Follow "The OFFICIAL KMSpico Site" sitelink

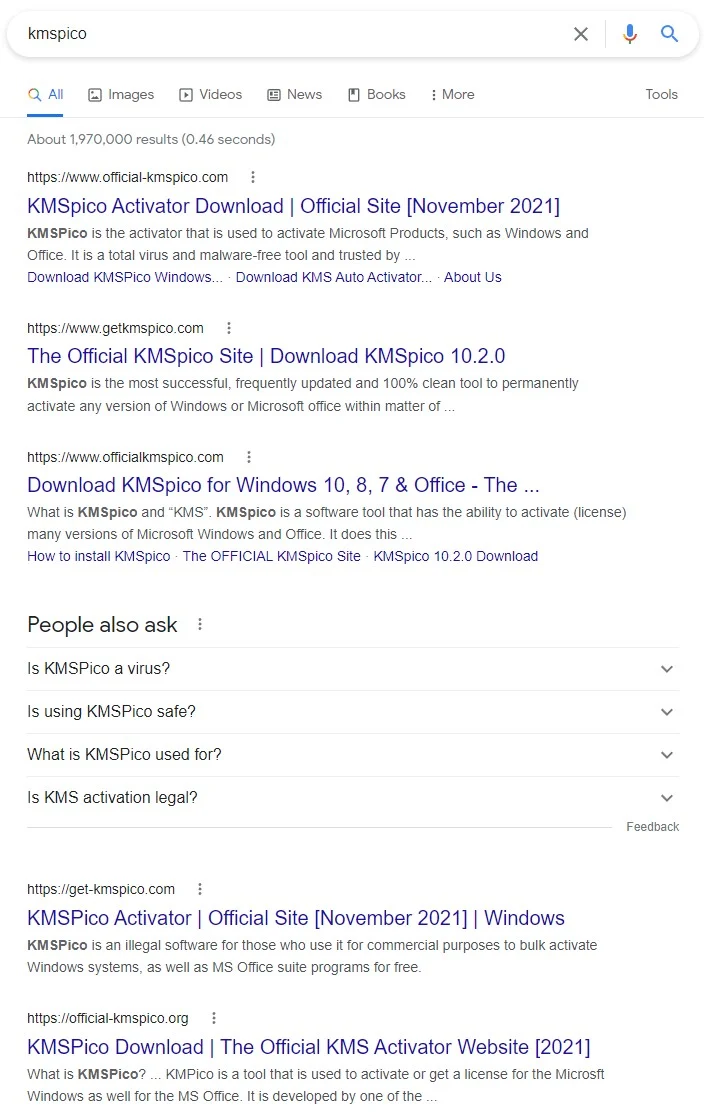(x=272, y=557)
